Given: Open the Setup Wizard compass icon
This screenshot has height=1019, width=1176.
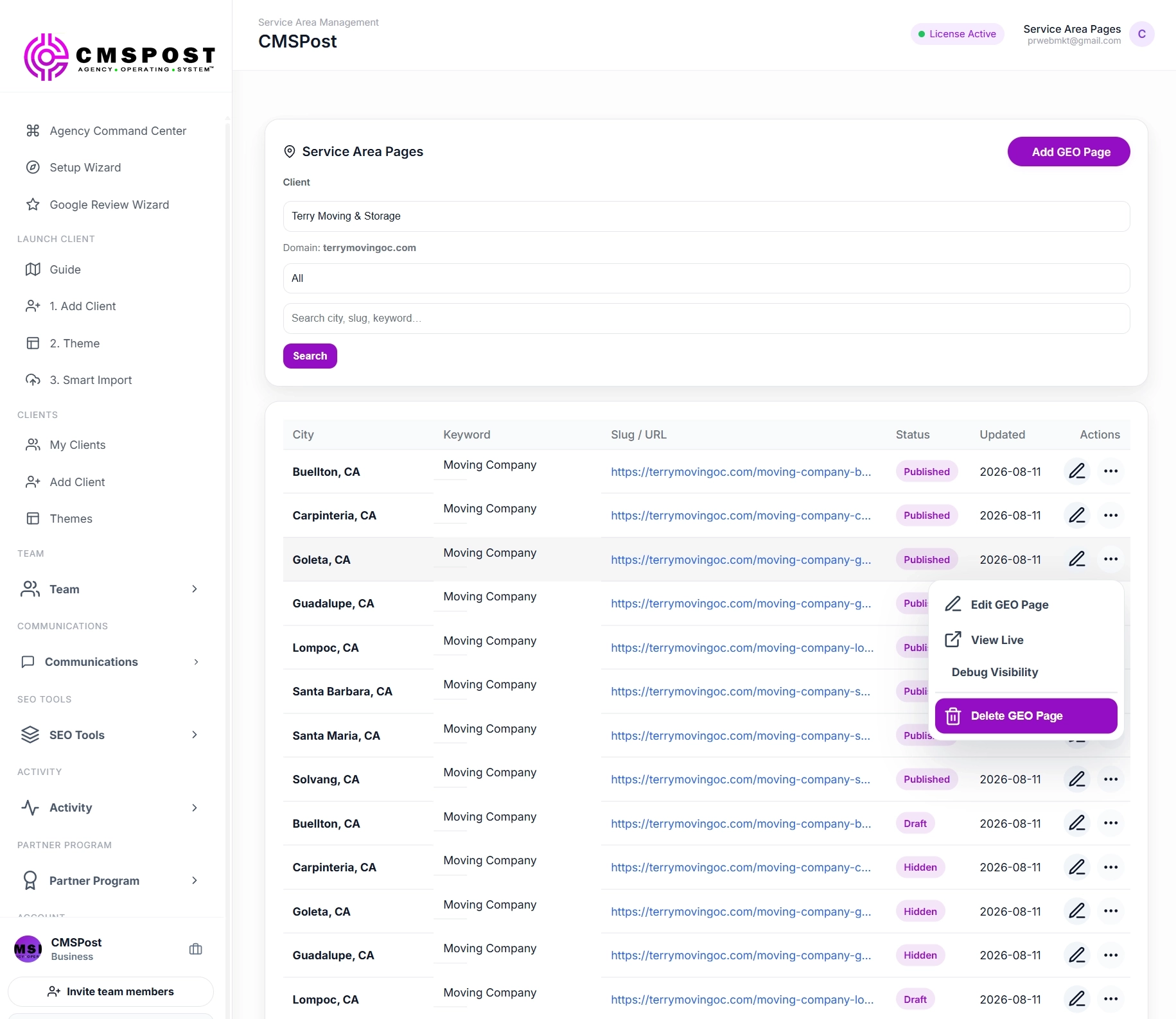Looking at the screenshot, I should 33,168.
